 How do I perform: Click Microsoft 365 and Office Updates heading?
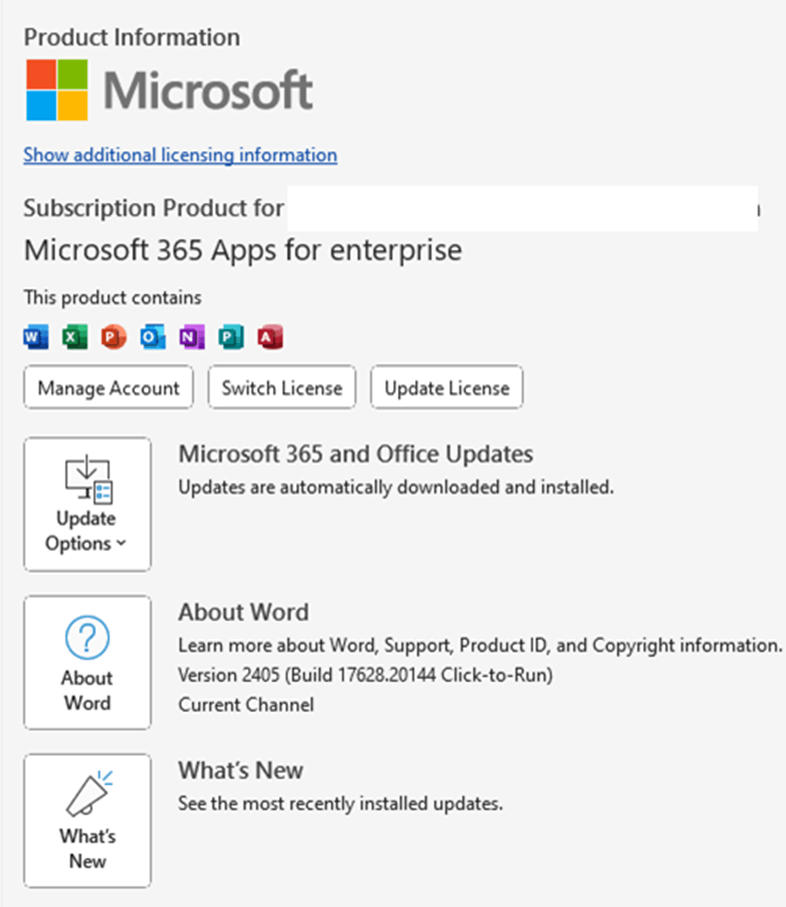coord(355,454)
